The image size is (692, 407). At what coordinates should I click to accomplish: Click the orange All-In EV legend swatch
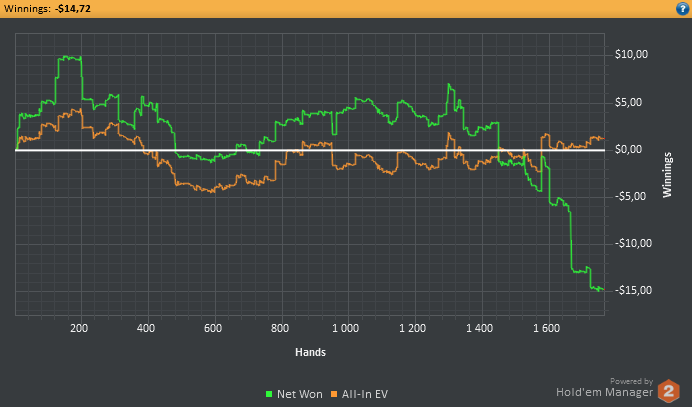click(334, 394)
